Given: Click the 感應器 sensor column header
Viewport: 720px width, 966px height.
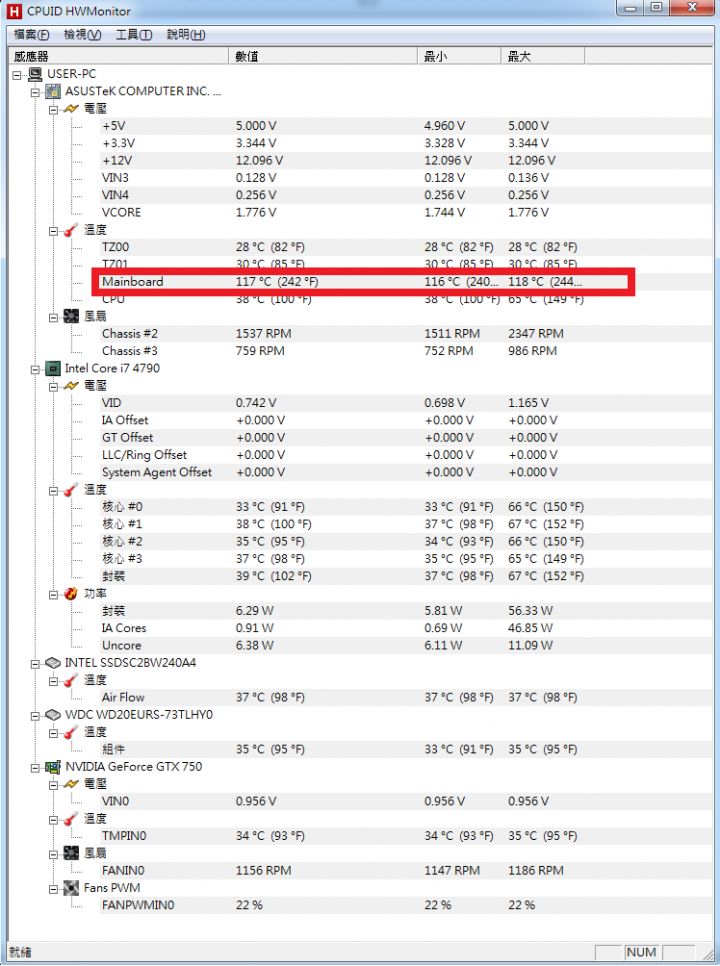Looking at the screenshot, I should pos(118,56).
